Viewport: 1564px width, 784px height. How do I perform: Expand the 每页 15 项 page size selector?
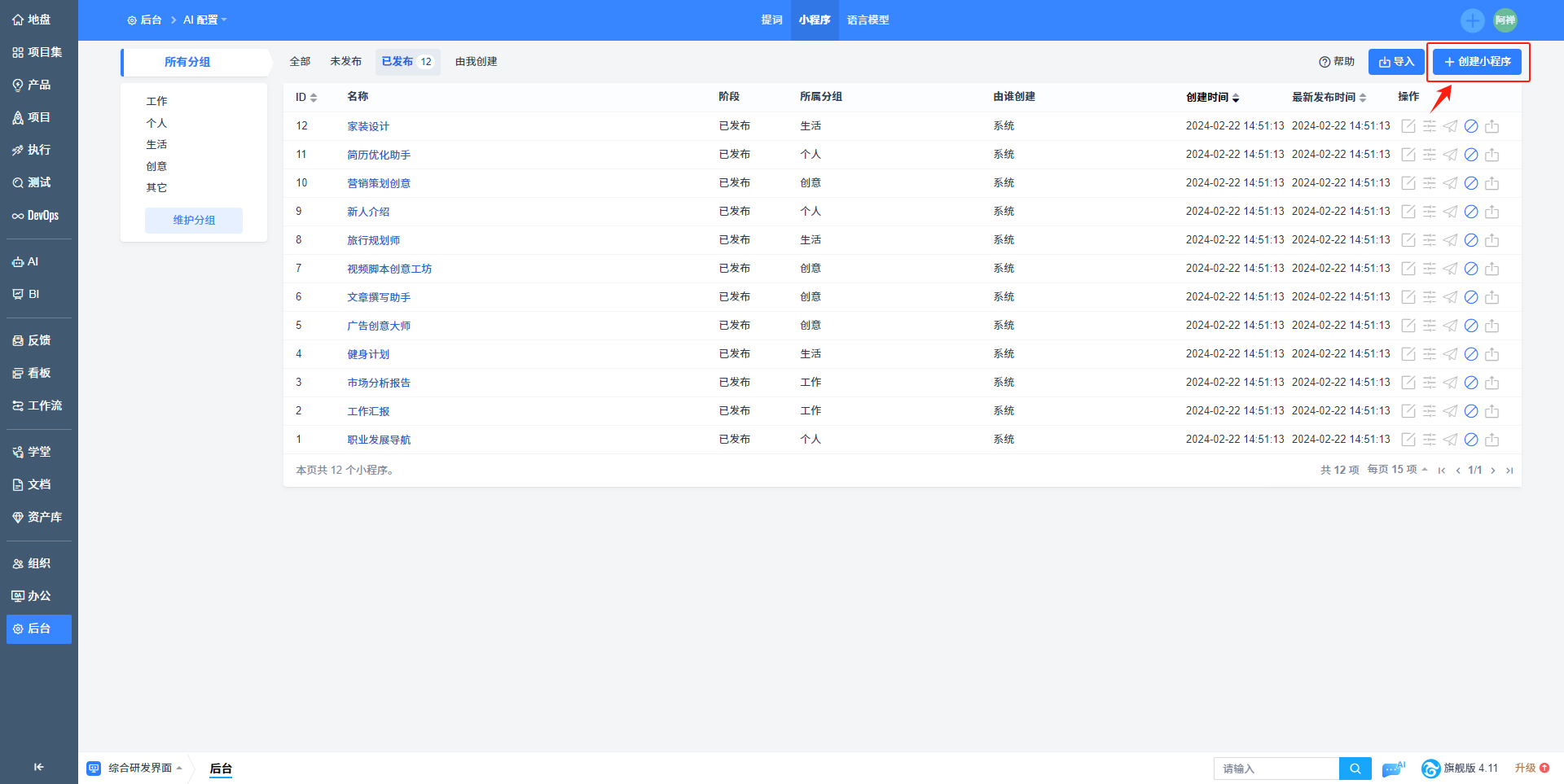pyautogui.click(x=1397, y=470)
